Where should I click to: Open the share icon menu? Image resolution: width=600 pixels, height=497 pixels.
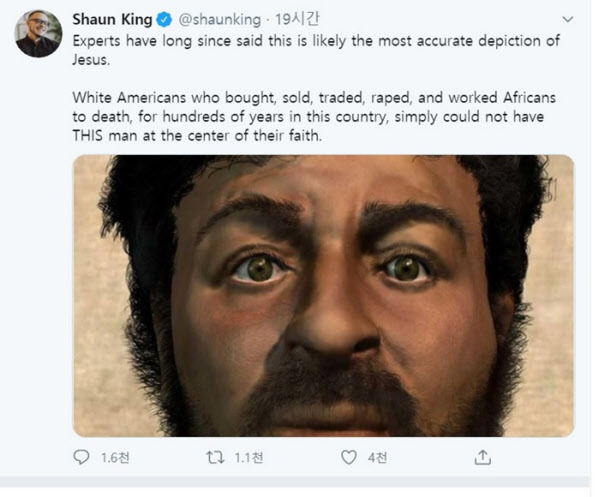[482, 457]
